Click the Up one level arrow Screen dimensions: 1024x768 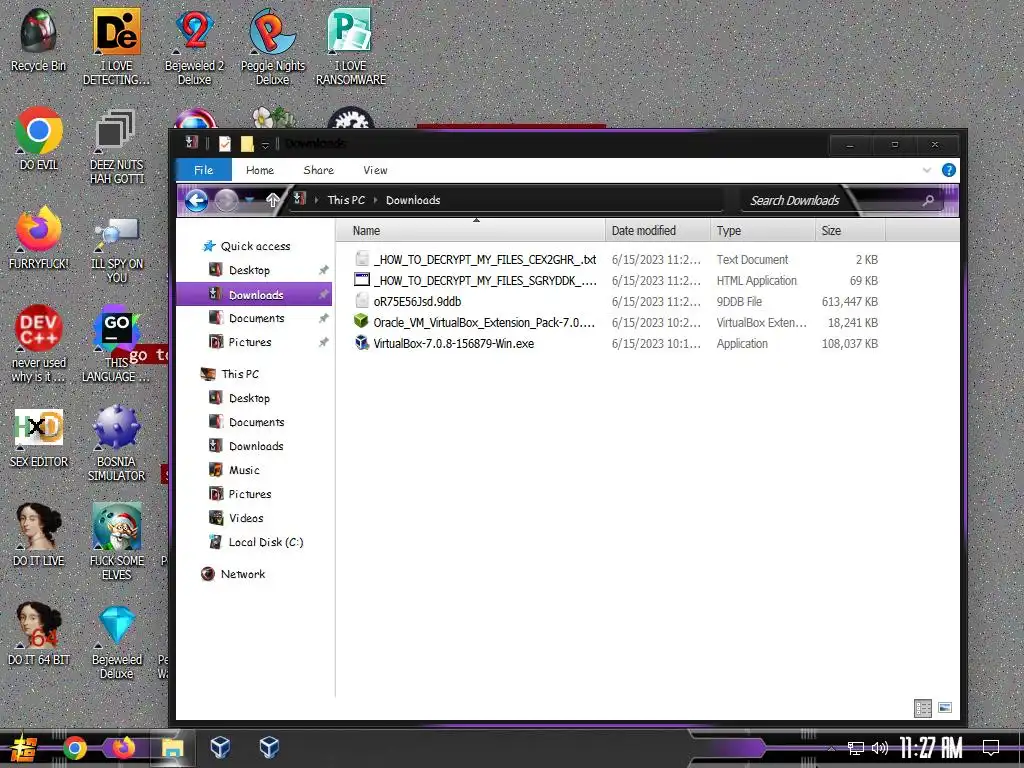(273, 200)
